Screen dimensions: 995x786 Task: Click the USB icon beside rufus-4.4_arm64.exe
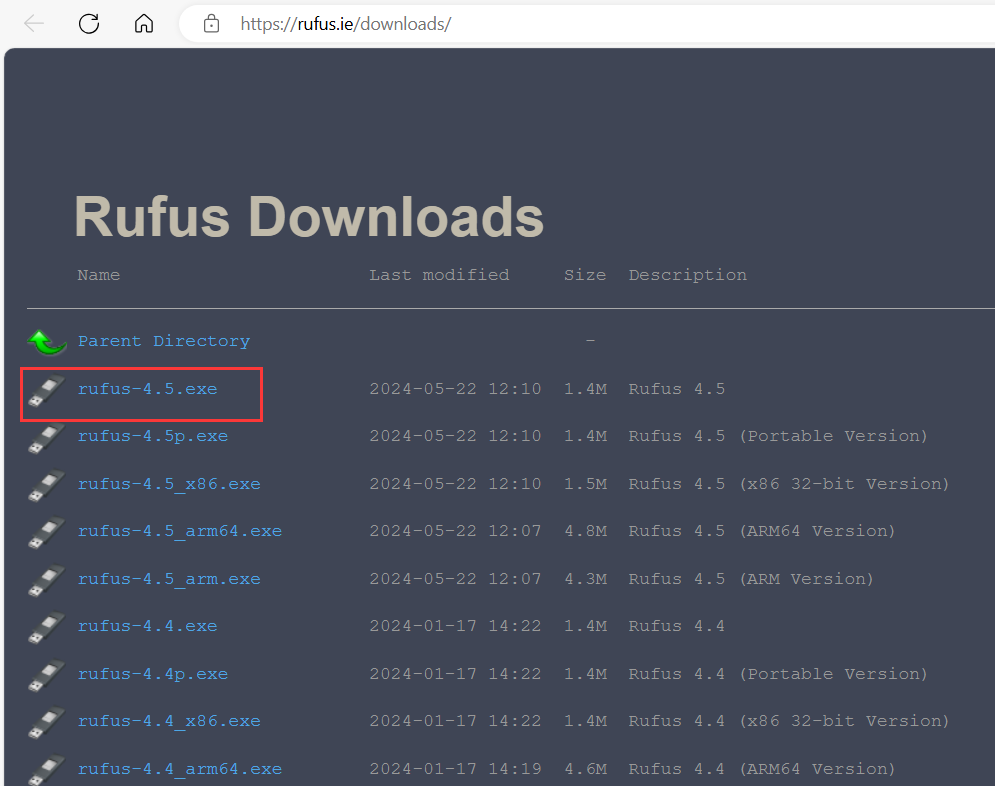tap(46, 770)
